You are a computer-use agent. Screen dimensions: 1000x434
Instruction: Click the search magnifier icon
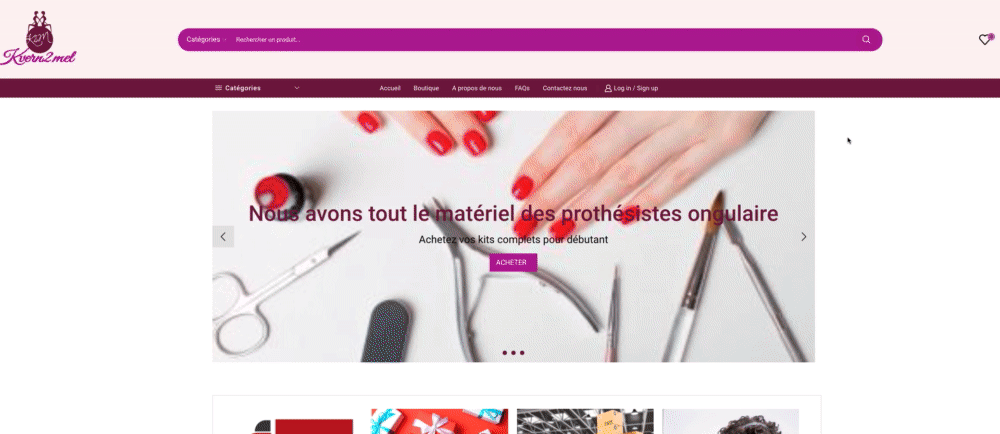coord(866,40)
